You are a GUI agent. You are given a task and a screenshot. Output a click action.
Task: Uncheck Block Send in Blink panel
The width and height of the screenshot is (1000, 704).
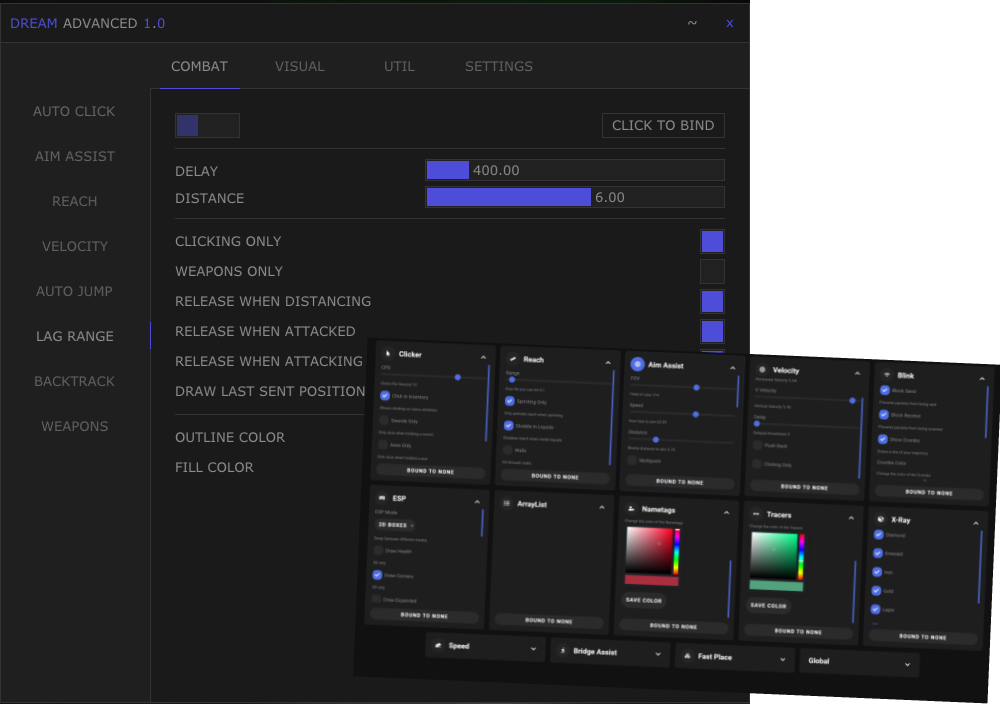pyautogui.click(x=885, y=390)
